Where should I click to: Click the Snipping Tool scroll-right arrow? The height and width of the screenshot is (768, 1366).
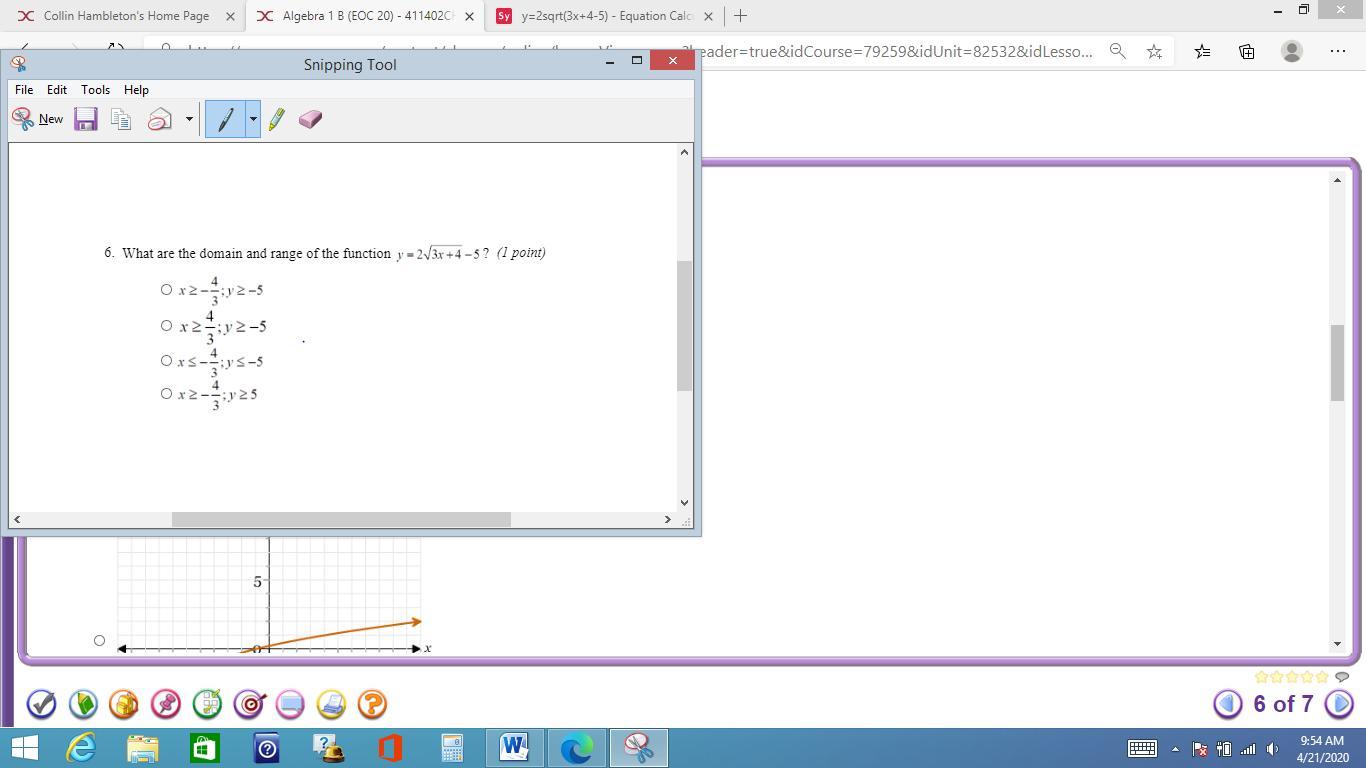[x=668, y=519]
